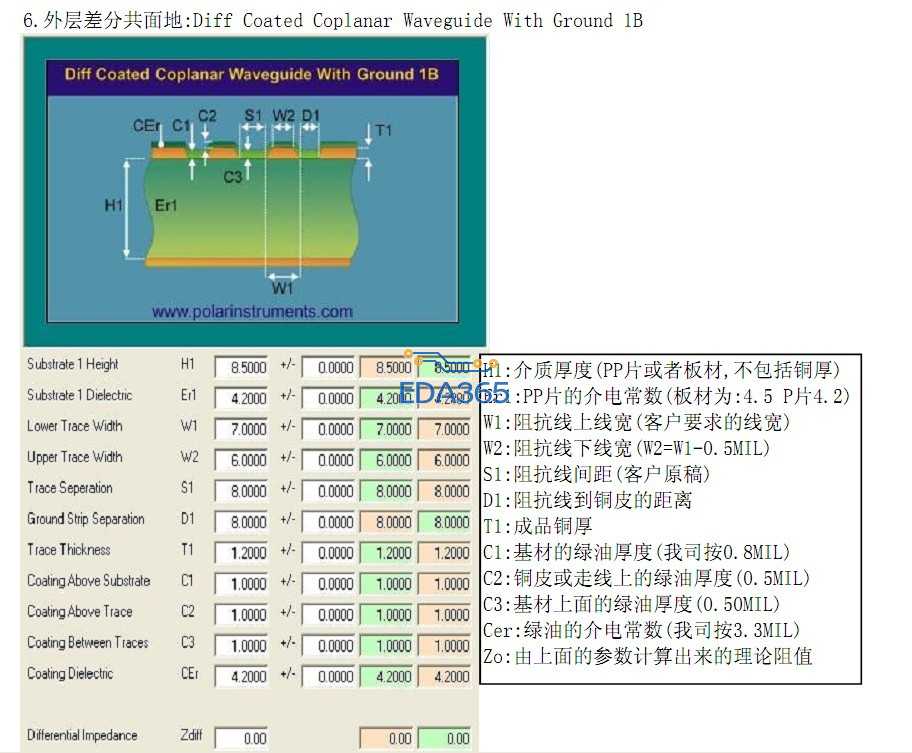Click the S1 maximum value cell 8.0000
This screenshot has width=912, height=753.
tap(444, 491)
